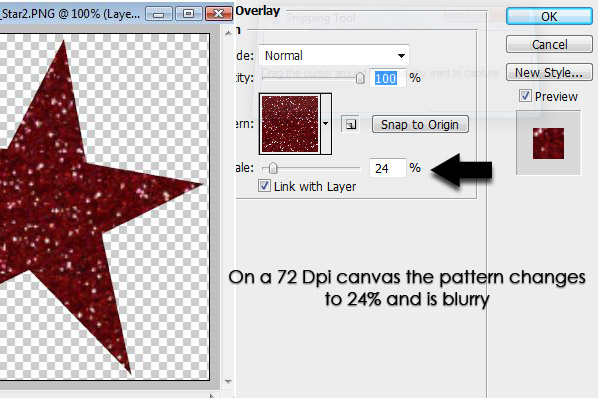The width and height of the screenshot is (600, 398).
Task: Click the opacity value field showing 100
Action: click(x=387, y=78)
